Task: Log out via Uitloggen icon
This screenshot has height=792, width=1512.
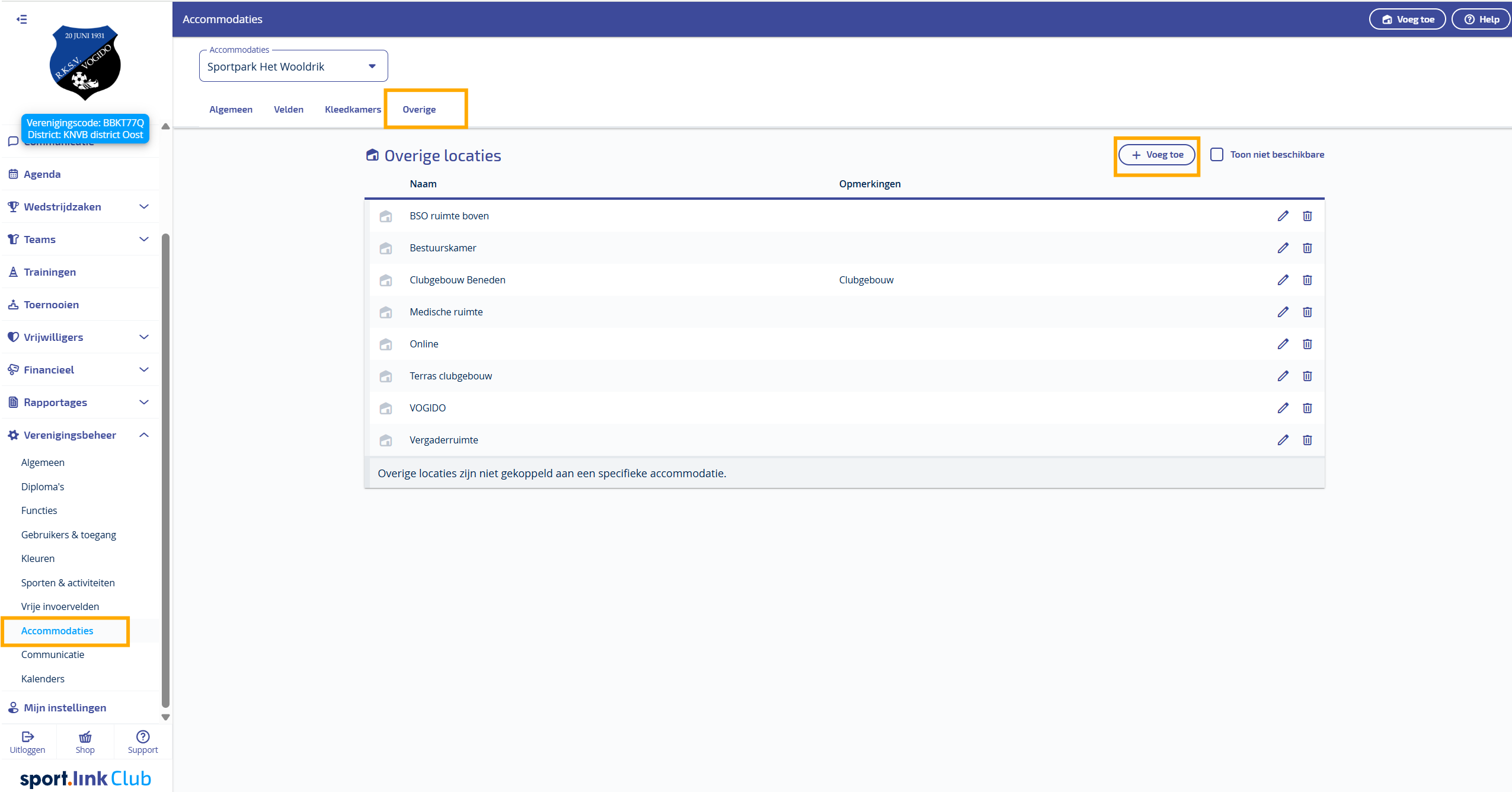Action: click(27, 737)
